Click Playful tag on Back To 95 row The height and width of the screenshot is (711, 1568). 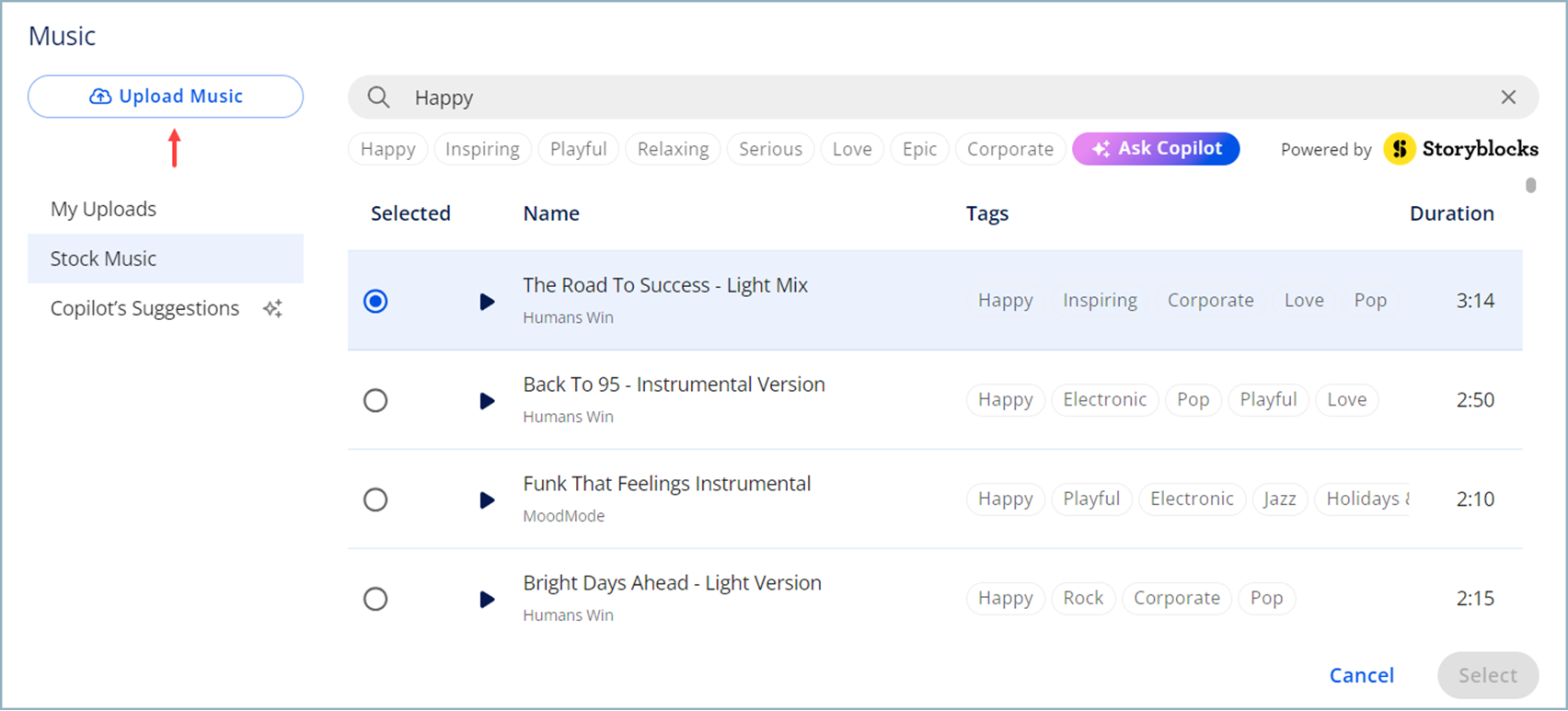click(1268, 399)
